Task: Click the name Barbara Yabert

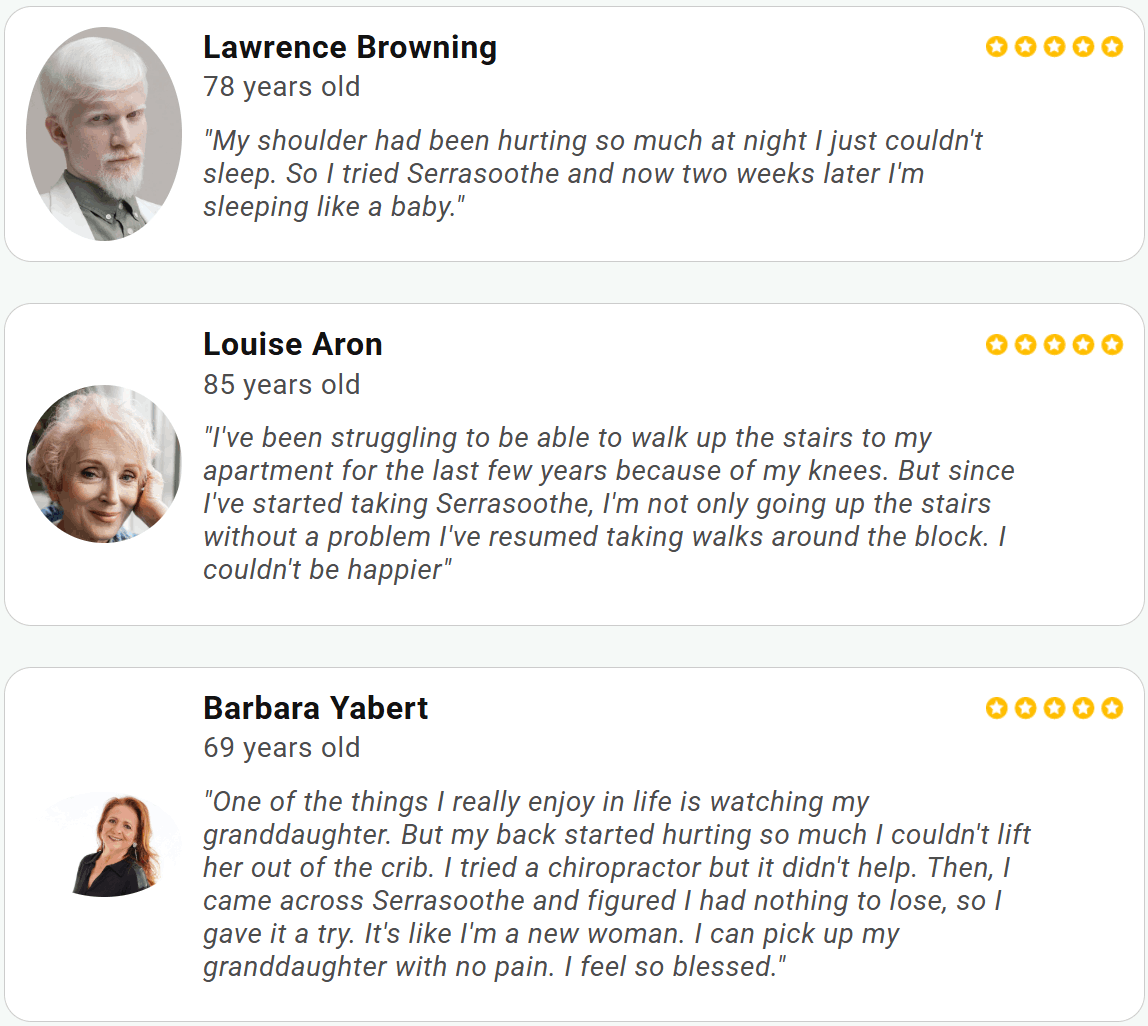Action: tap(315, 708)
